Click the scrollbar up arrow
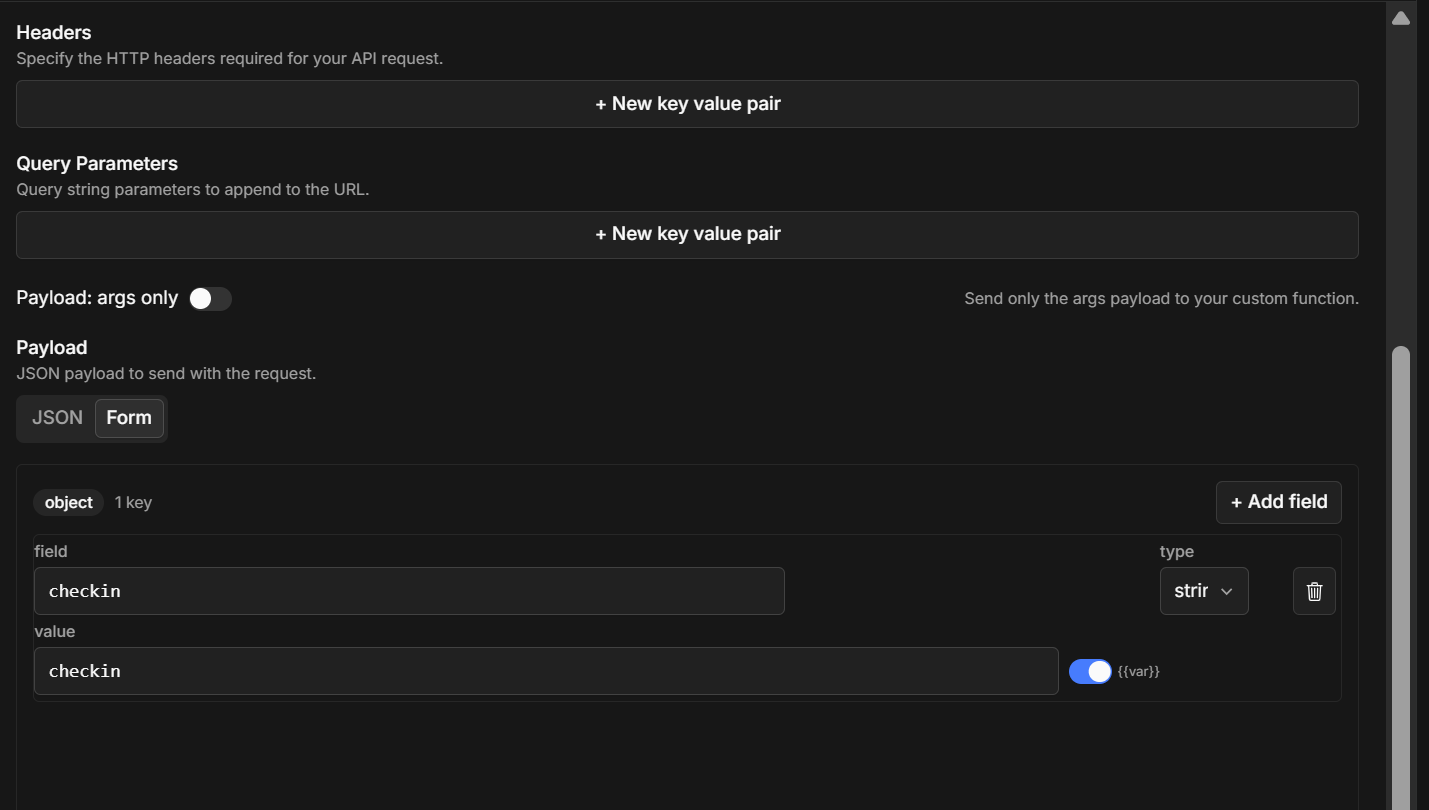Image resolution: width=1429 pixels, height=810 pixels. click(x=1400, y=18)
